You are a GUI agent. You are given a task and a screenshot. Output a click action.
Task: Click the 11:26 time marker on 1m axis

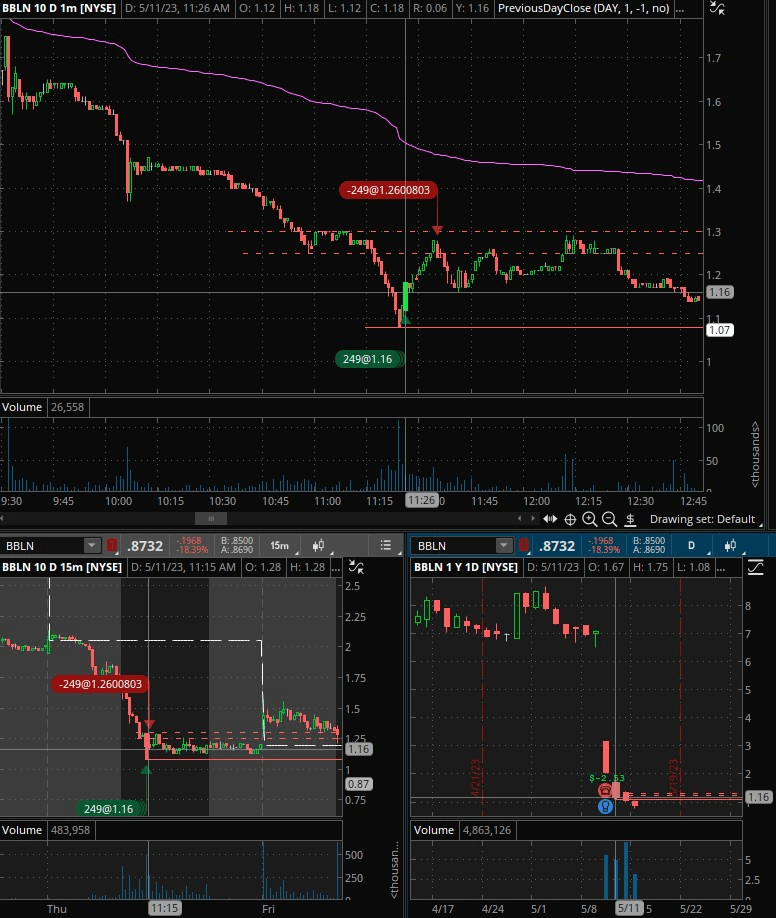point(422,501)
